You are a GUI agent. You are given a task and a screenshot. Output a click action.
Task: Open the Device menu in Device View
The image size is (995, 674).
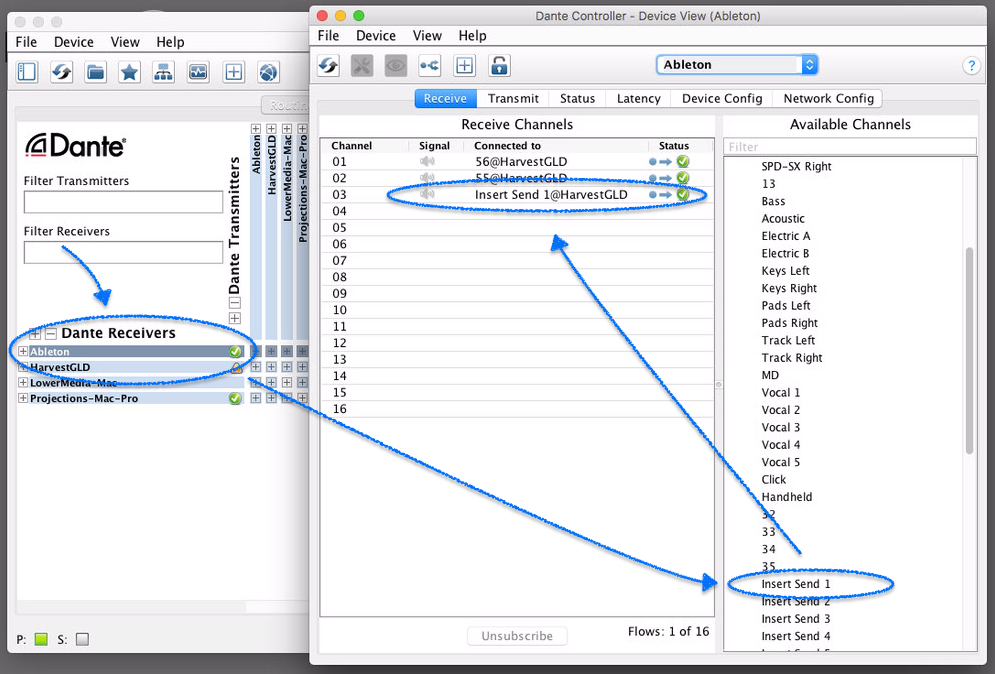click(376, 36)
